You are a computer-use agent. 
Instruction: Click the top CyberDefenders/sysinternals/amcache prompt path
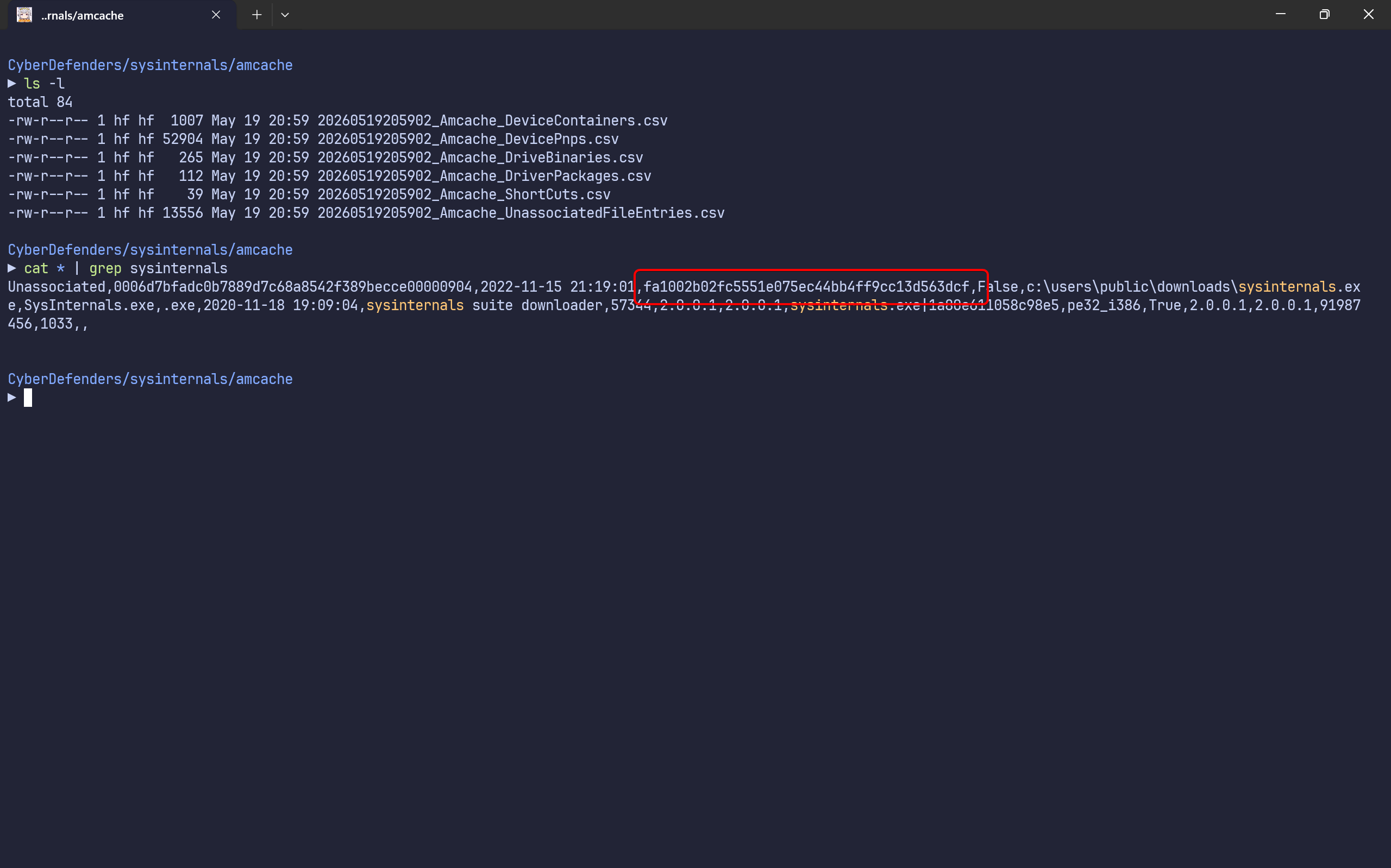coord(150,65)
